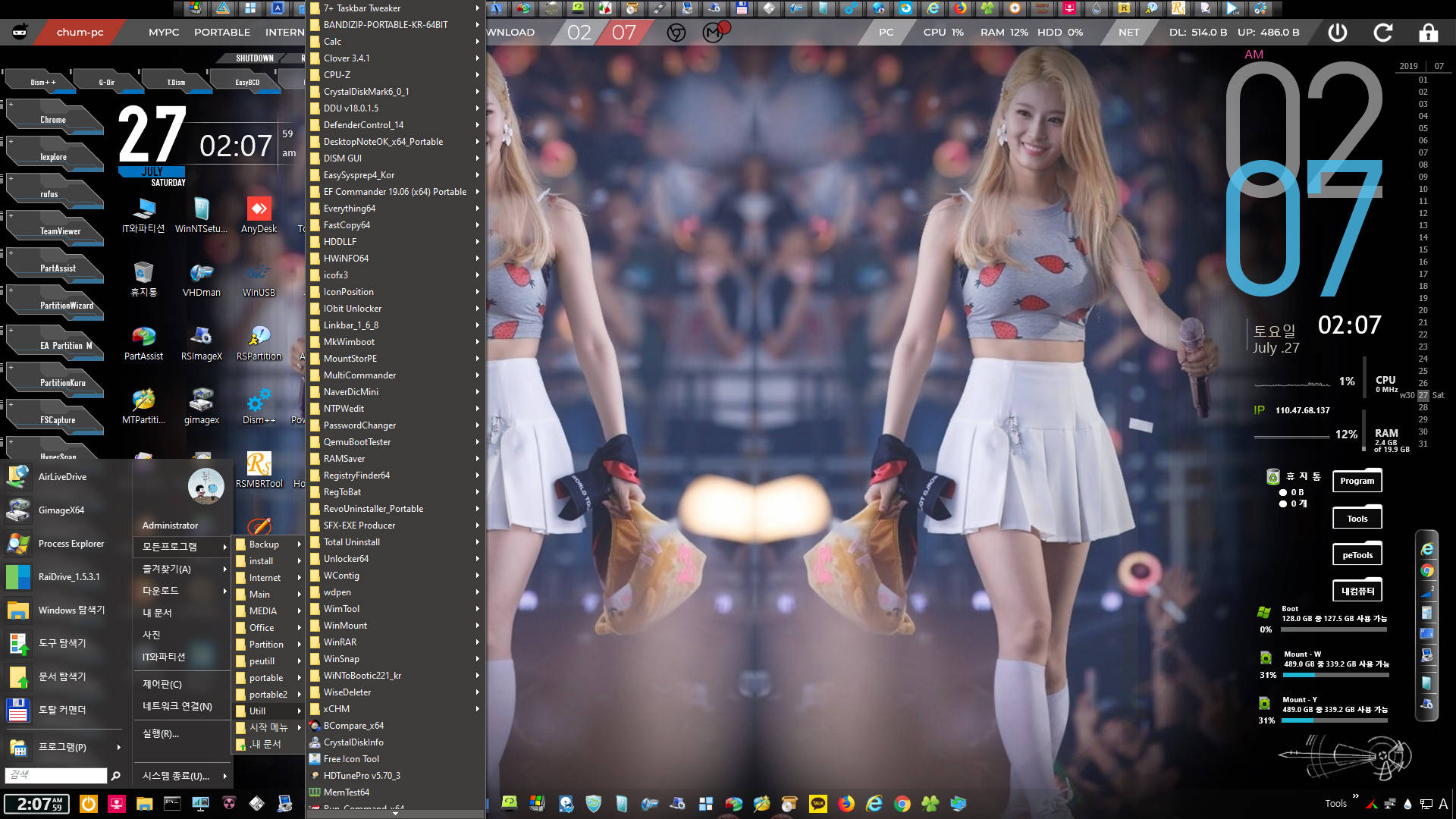Select Everything64 in the programs list
The height and width of the screenshot is (819, 1456).
pos(395,209)
